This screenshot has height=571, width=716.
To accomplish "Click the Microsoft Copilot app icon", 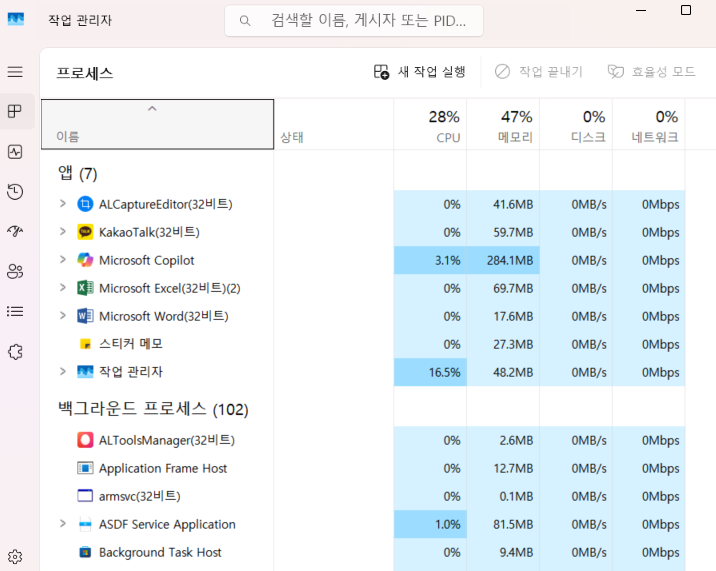I will tap(85, 260).
